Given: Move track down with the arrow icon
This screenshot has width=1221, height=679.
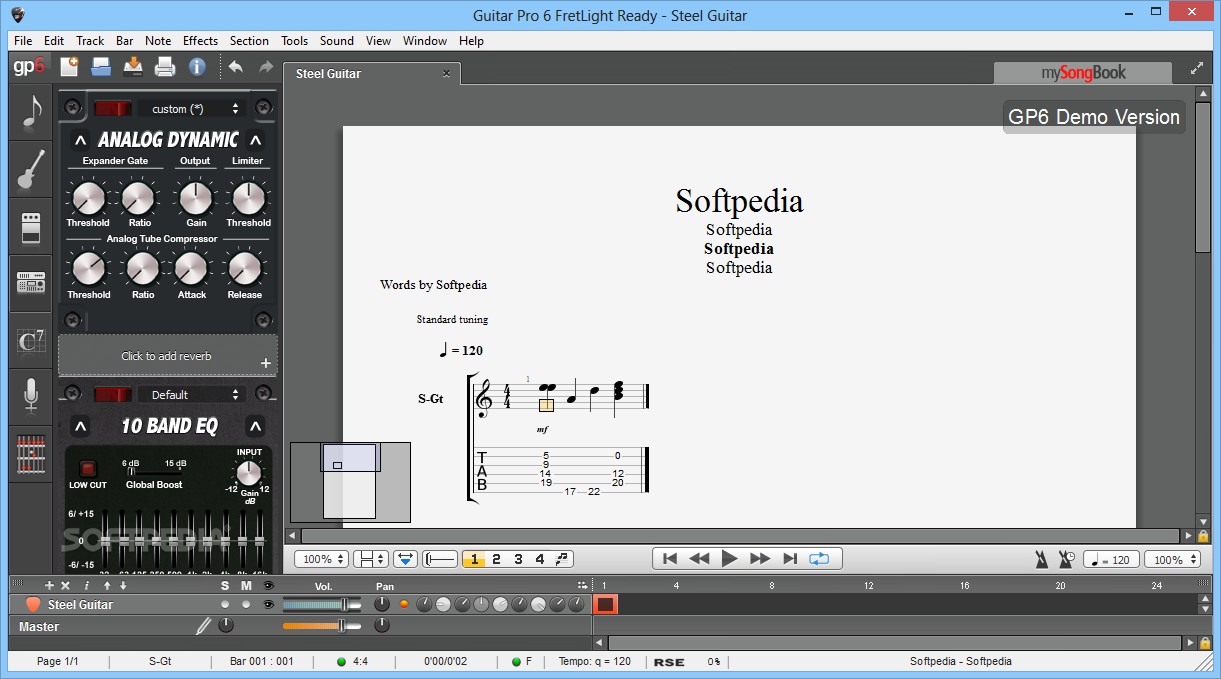Looking at the screenshot, I should pos(123,585).
